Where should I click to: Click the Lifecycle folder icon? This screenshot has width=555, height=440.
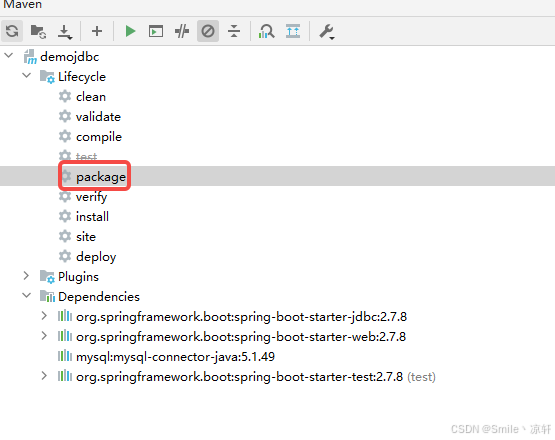(47, 76)
